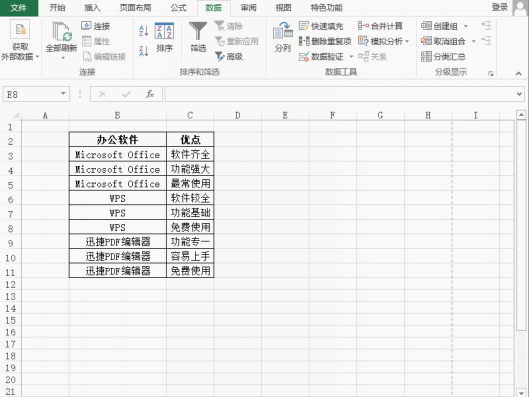
Task: Click 分类汇总 subtotal icon
Action: pos(443,56)
